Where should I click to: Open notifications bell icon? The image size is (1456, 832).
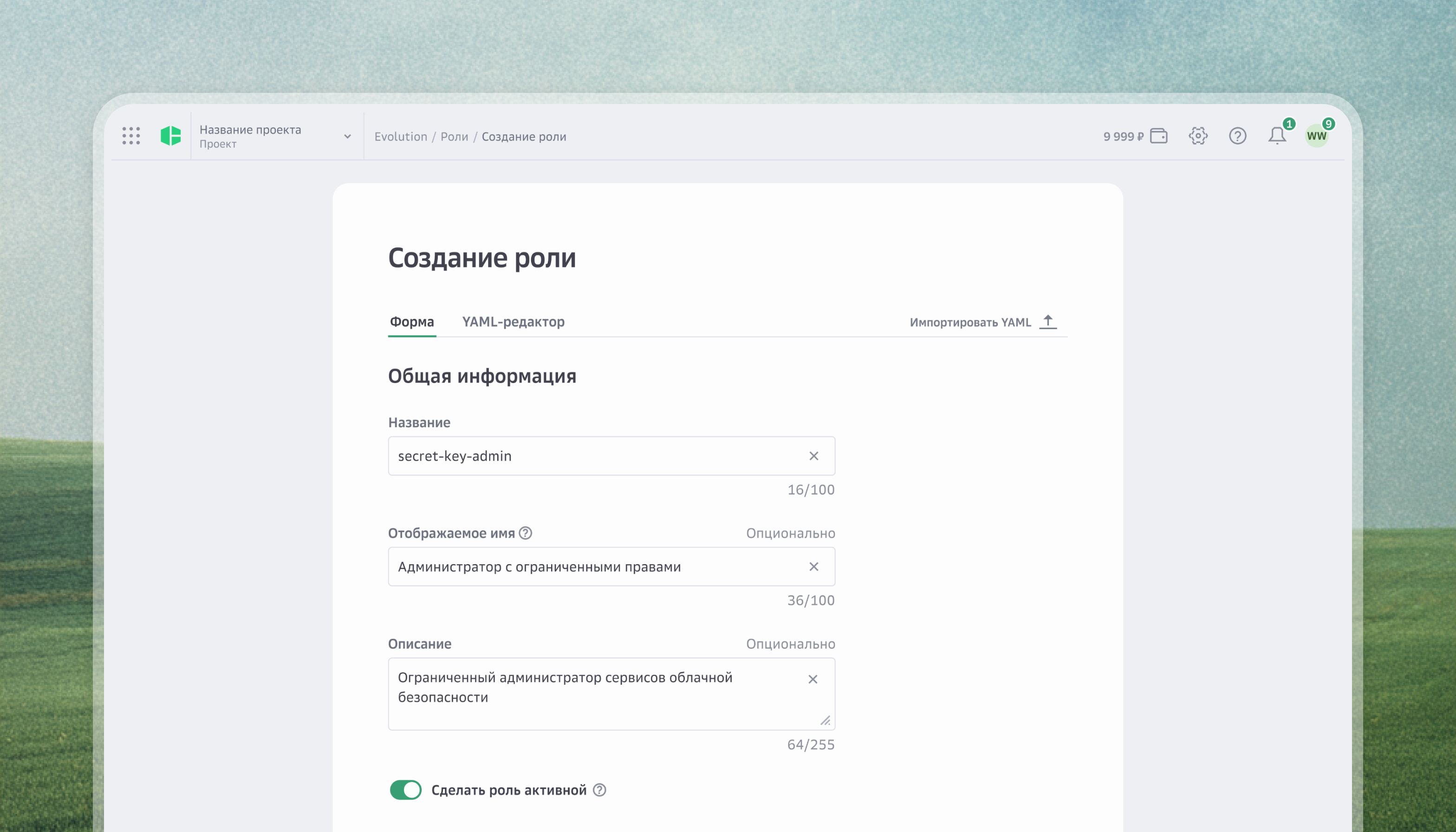click(x=1277, y=136)
